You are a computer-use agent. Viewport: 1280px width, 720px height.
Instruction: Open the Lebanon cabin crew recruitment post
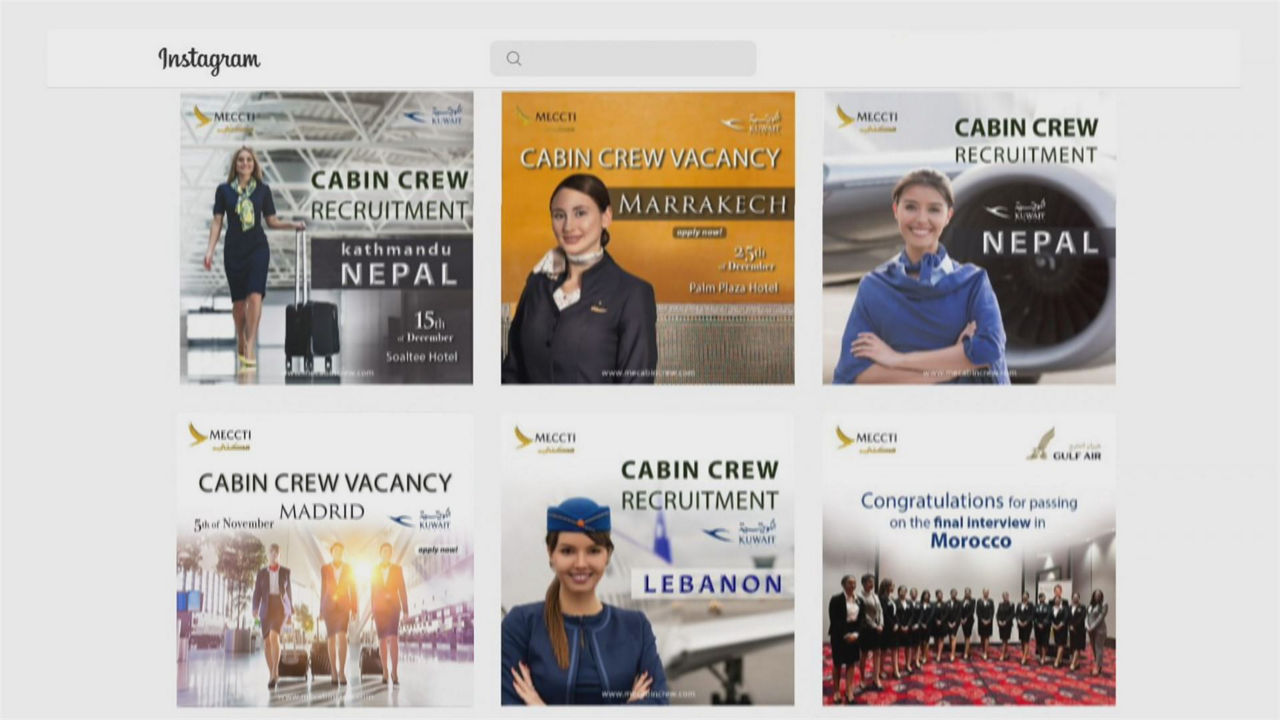(x=648, y=560)
